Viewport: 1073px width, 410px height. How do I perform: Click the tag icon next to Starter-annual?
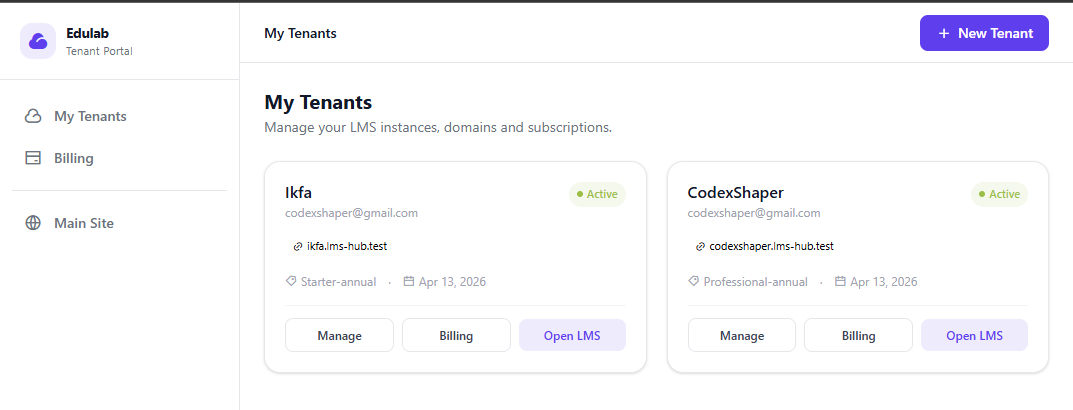point(291,281)
